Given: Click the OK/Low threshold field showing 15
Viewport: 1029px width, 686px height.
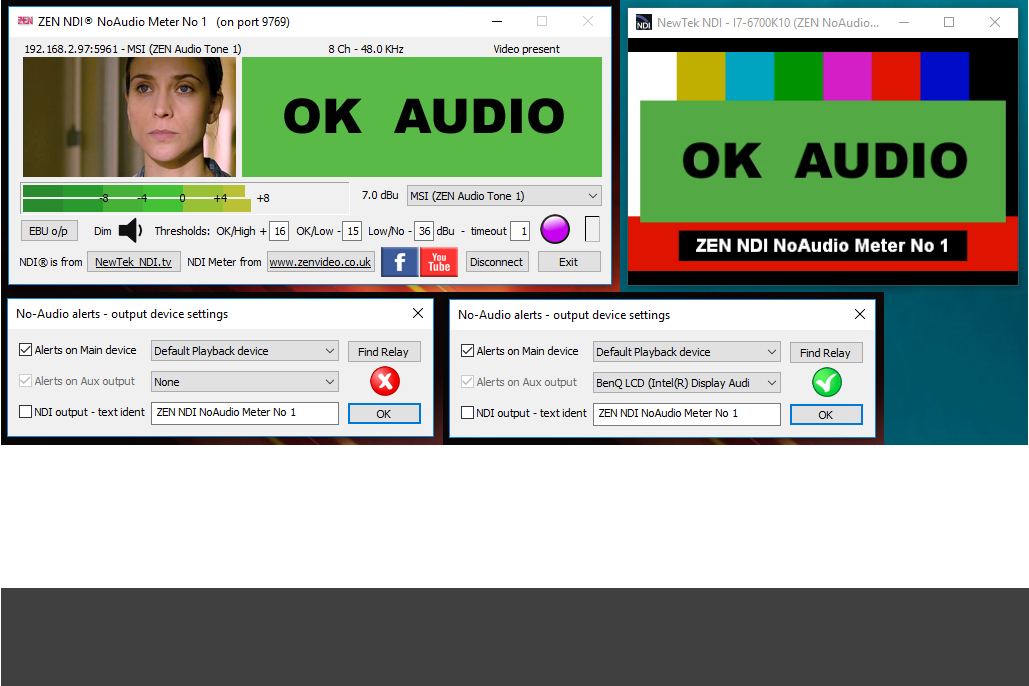Looking at the screenshot, I should pyautogui.click(x=352, y=231).
